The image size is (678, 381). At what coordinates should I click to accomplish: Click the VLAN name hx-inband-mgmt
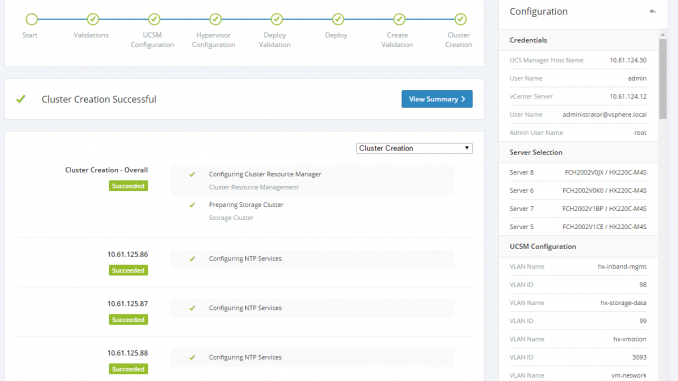click(x=622, y=267)
